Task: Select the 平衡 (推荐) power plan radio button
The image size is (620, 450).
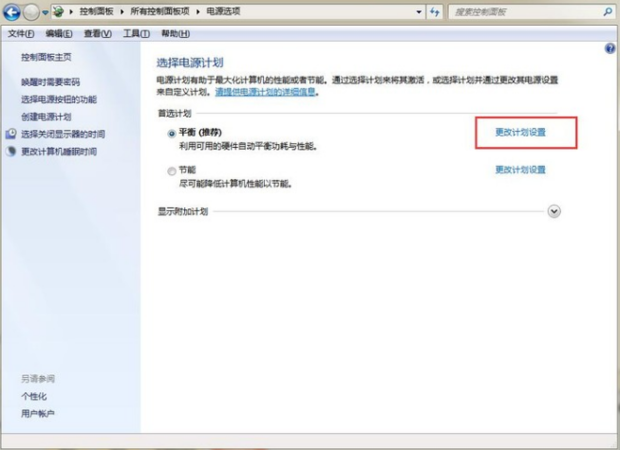Action: pyautogui.click(x=171, y=134)
